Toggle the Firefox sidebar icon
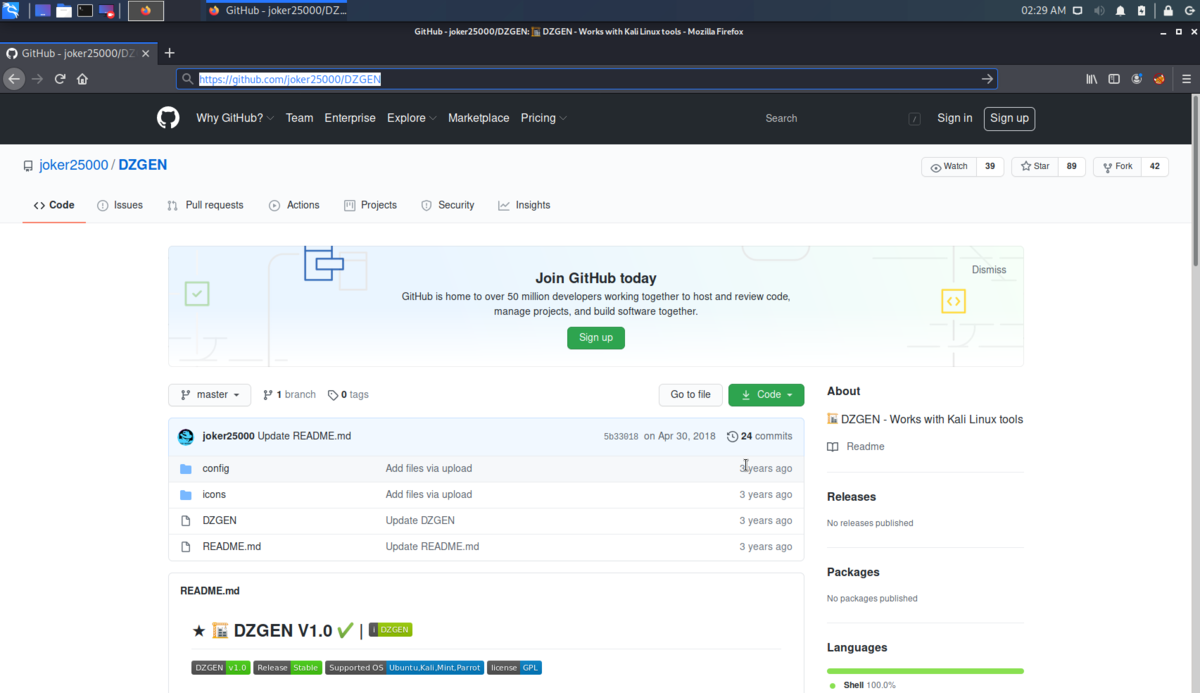Viewport: 1200px width, 693px height. [x=1114, y=79]
